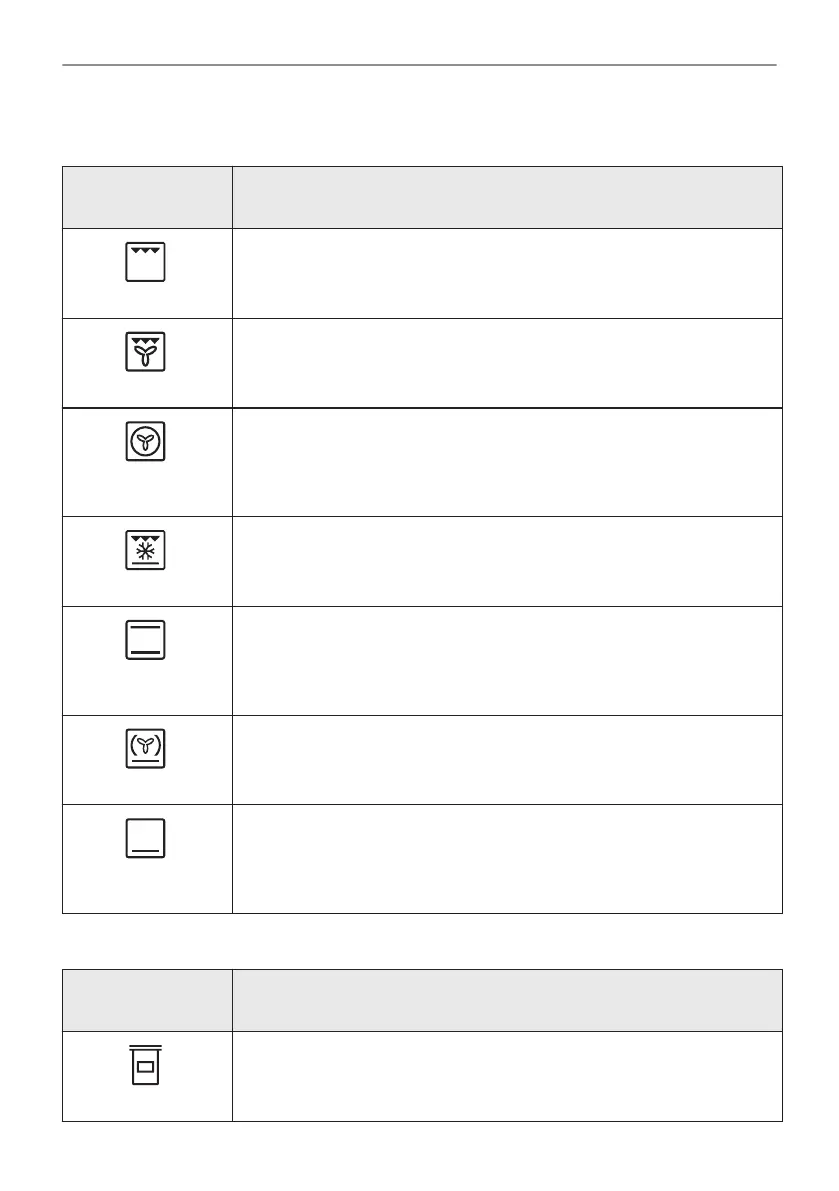Pick the top and bottom heat icon
Screen dimensions: 839x1191
[x=145, y=640]
